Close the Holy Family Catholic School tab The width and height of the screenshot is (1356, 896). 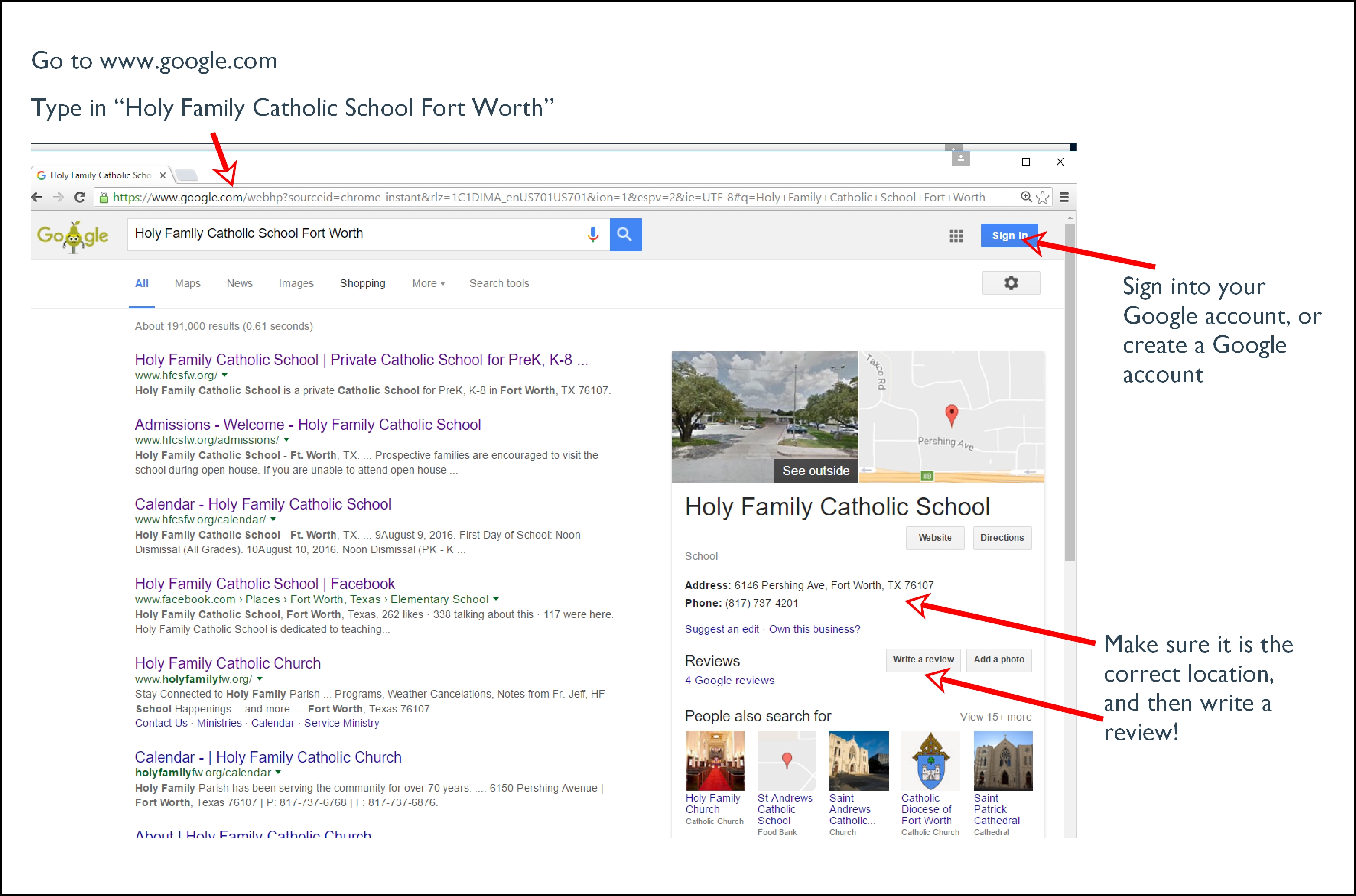163,175
